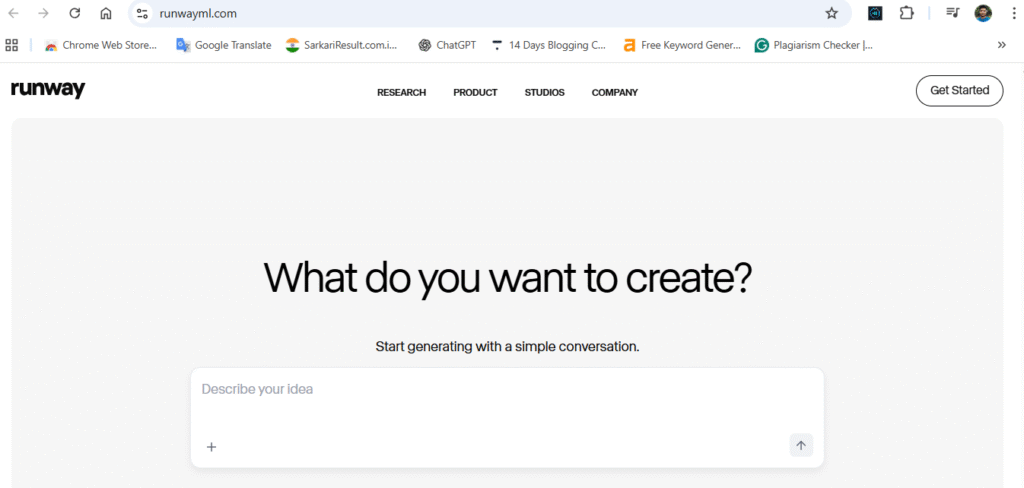Submit prompt with the up arrow button
This screenshot has height=488, width=1024.
point(801,446)
